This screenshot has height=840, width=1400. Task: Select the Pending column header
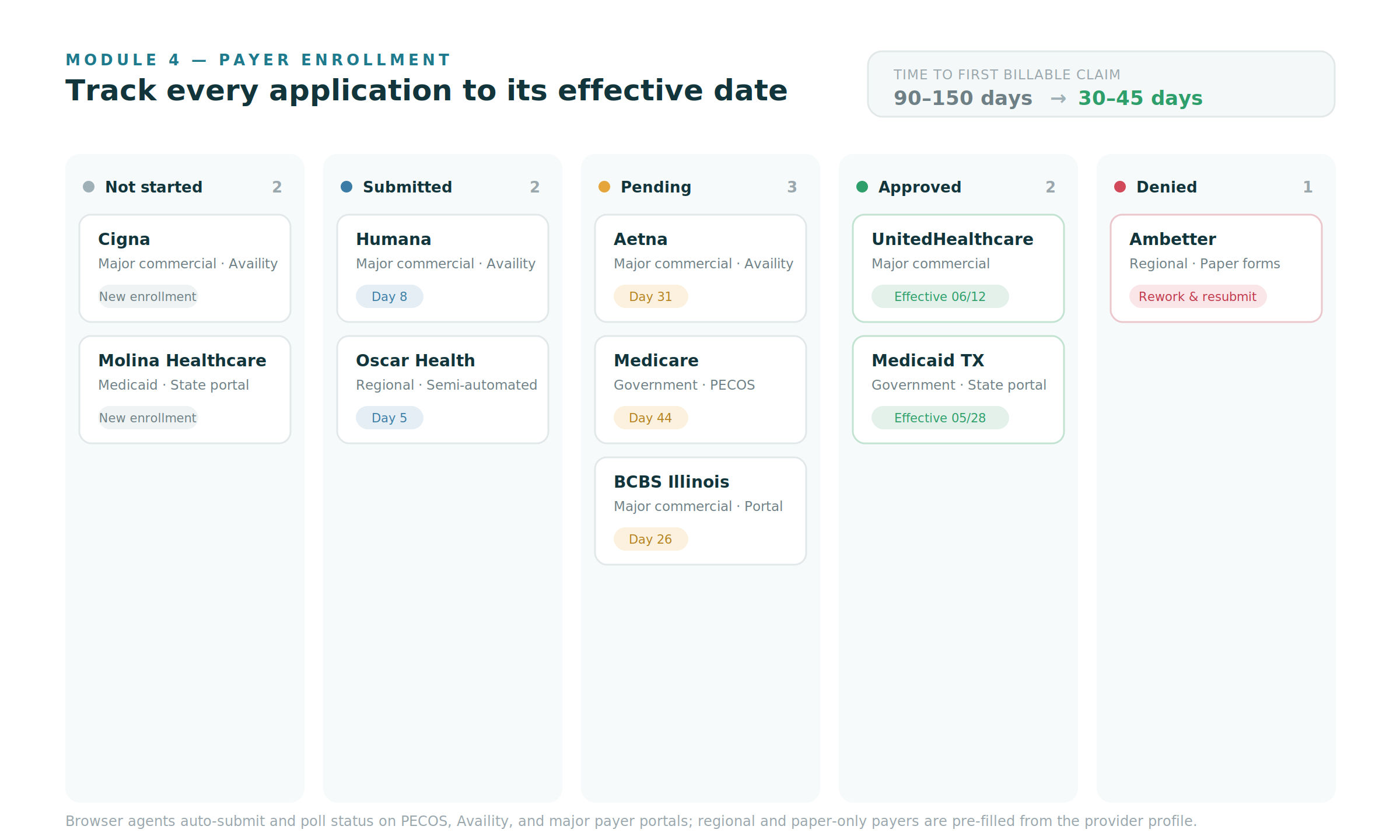656,187
